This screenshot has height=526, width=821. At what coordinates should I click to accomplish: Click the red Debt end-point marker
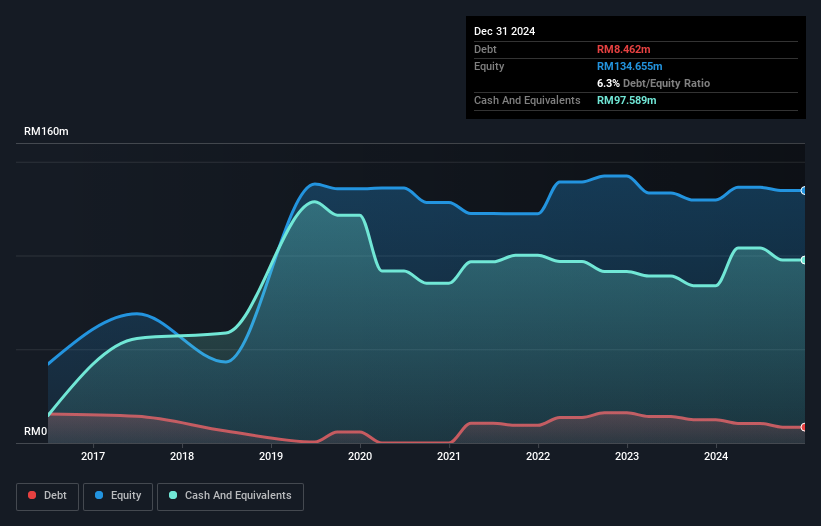coord(804,427)
